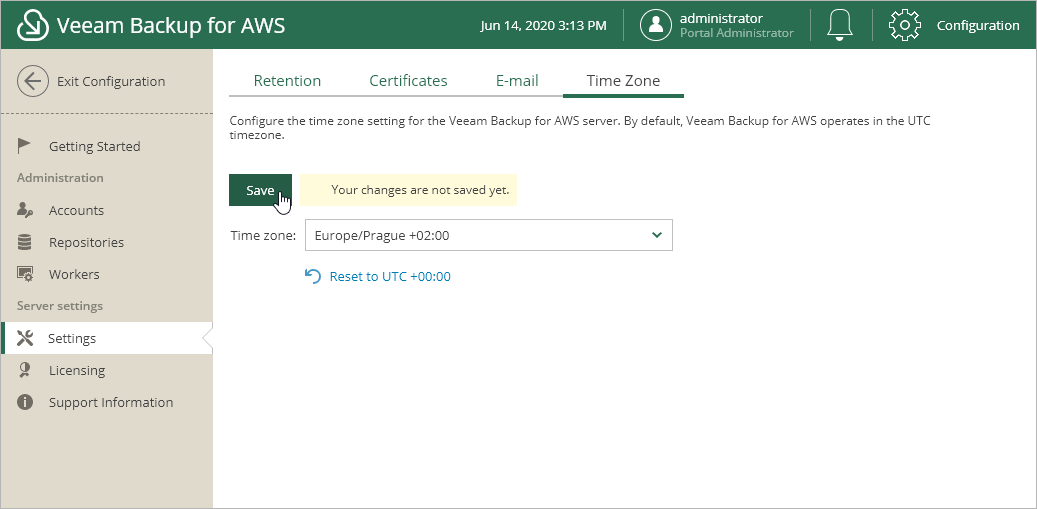Click the 'Time zone:' field label
Viewport: 1037px width, 509px height.
[x=263, y=235]
